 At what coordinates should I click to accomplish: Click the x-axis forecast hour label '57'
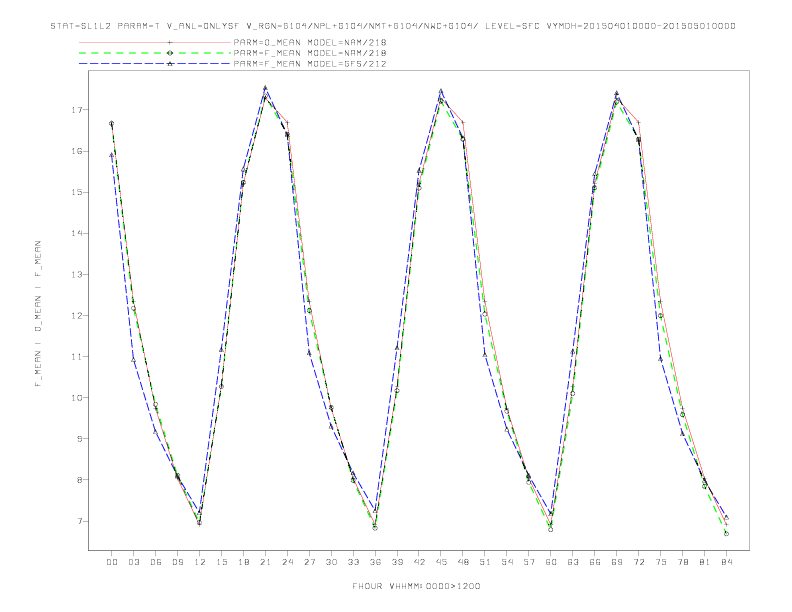point(529,562)
